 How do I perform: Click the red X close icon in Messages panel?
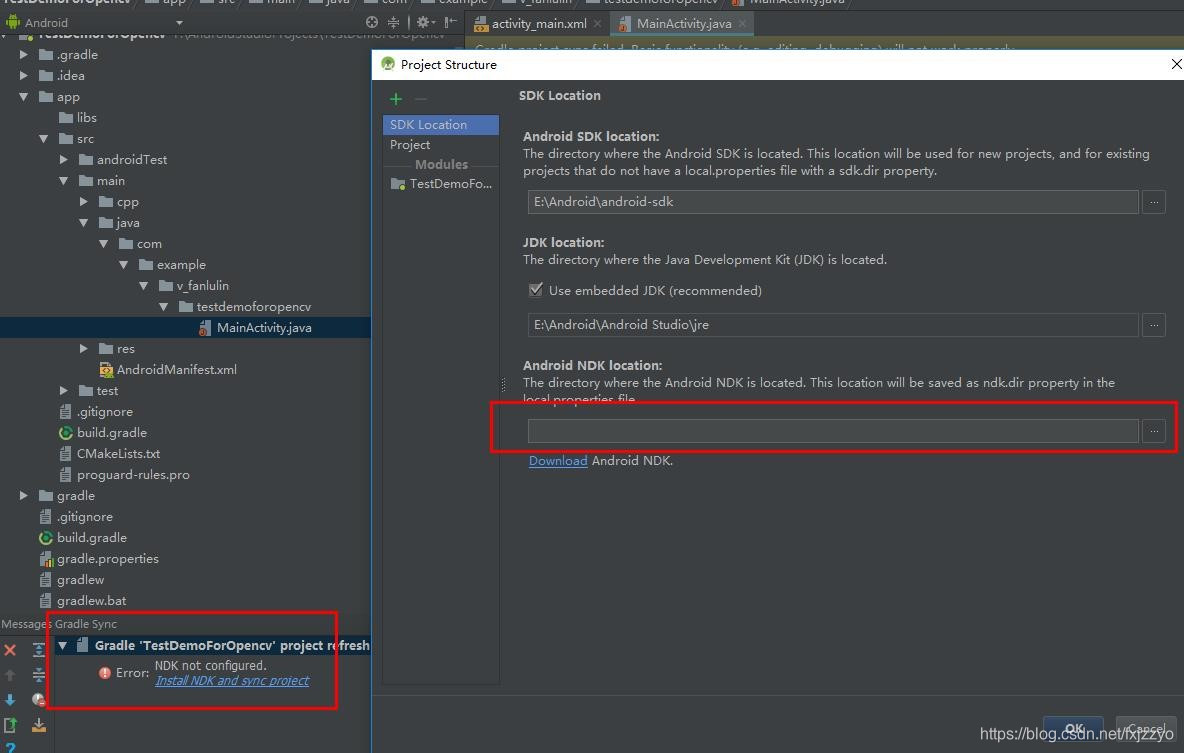point(11,650)
